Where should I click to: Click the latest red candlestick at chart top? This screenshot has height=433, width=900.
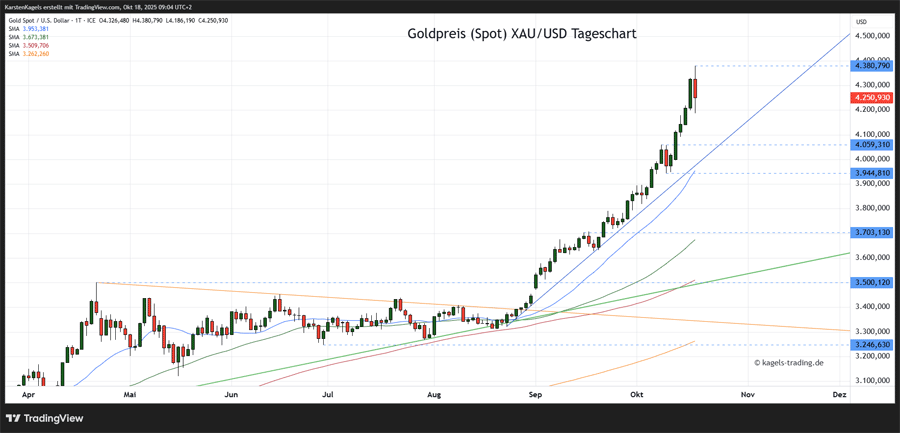[695, 90]
